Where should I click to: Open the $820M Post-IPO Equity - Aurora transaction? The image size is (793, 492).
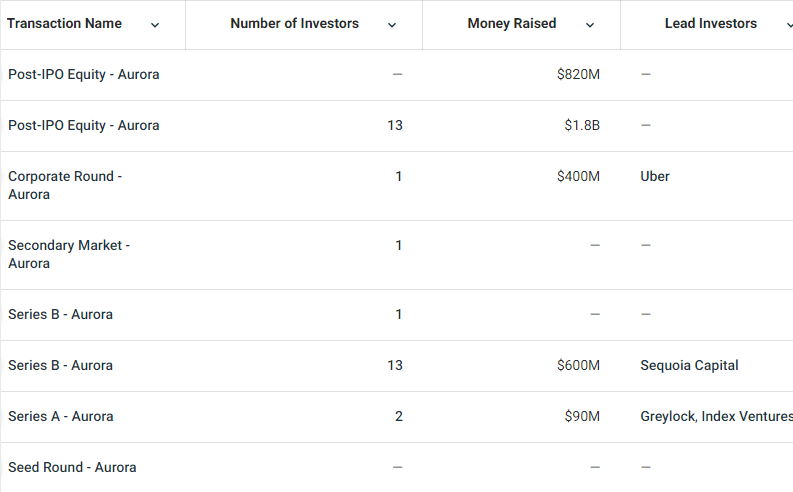point(83,74)
